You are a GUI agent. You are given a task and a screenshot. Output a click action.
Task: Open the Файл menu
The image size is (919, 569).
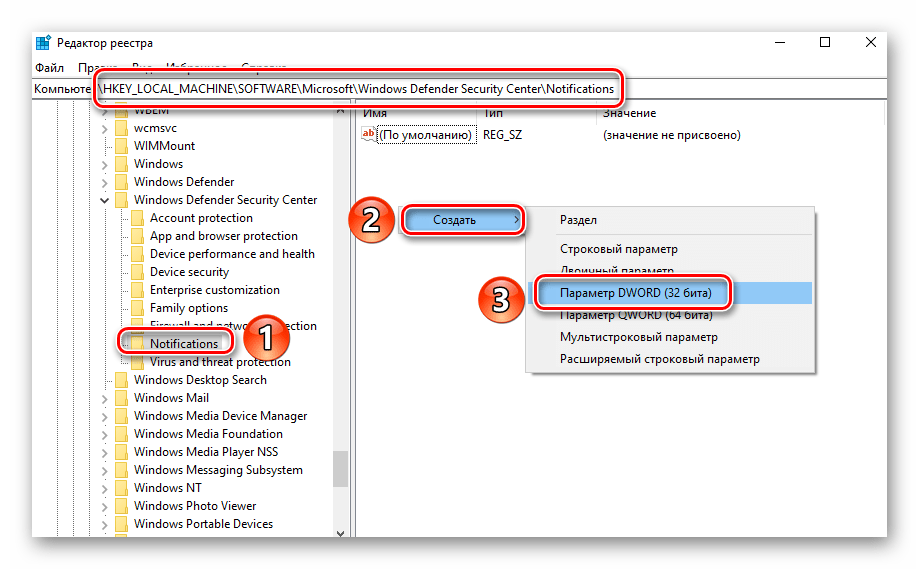click(x=49, y=68)
